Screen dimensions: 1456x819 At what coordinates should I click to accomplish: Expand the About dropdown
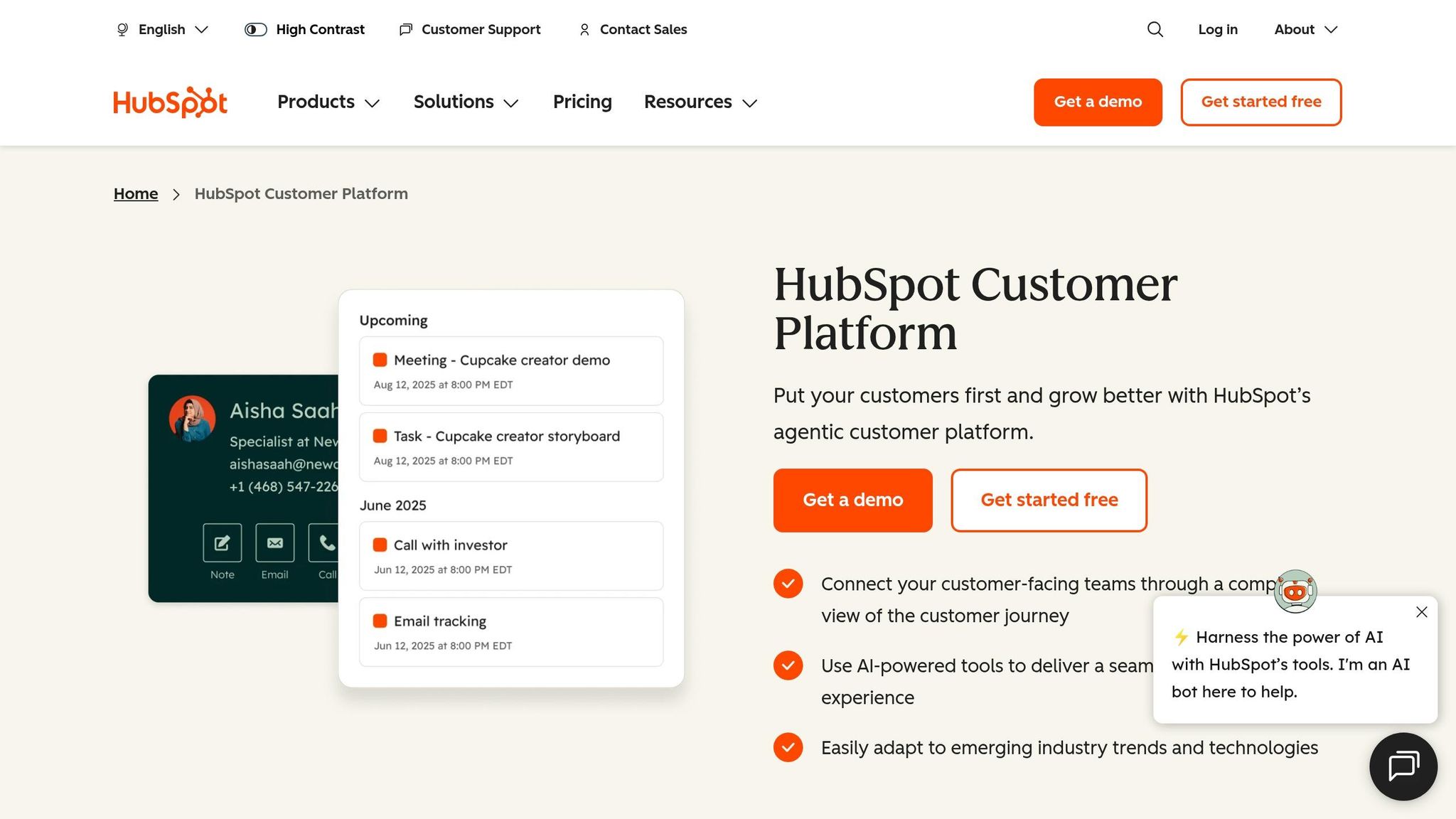pos(1306,29)
